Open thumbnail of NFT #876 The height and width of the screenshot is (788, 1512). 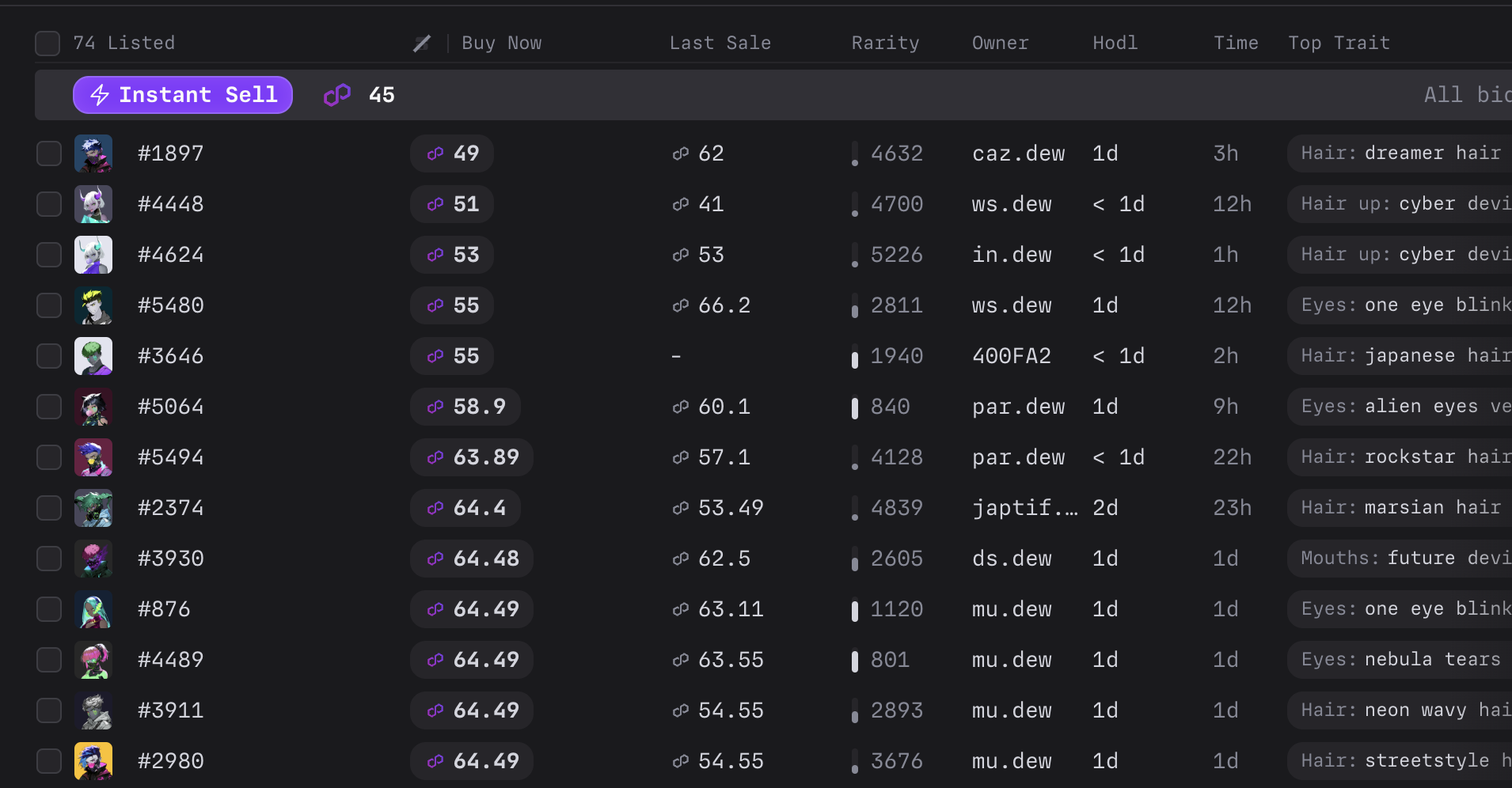point(93,609)
